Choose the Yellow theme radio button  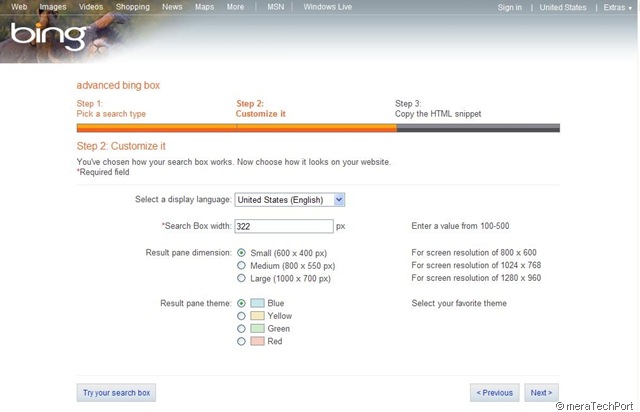click(x=241, y=316)
